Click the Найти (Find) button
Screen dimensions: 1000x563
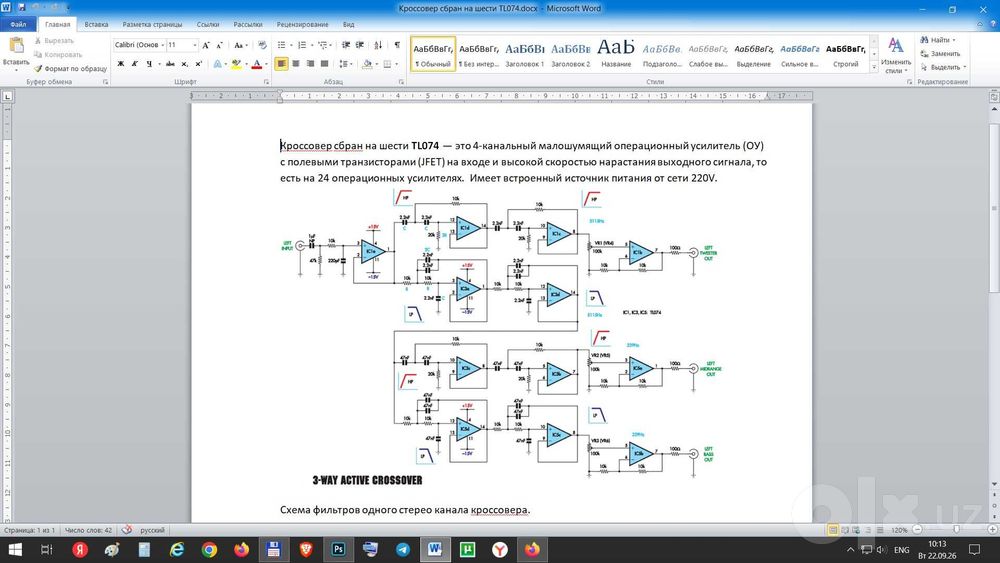tap(938, 40)
